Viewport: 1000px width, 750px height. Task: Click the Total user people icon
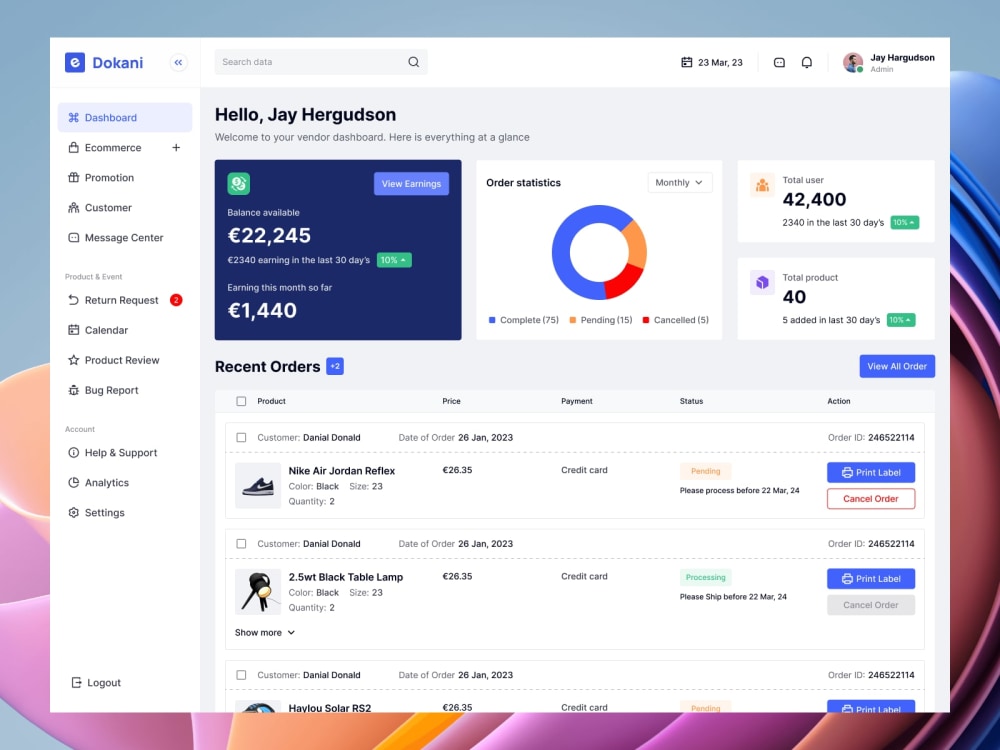(x=762, y=186)
